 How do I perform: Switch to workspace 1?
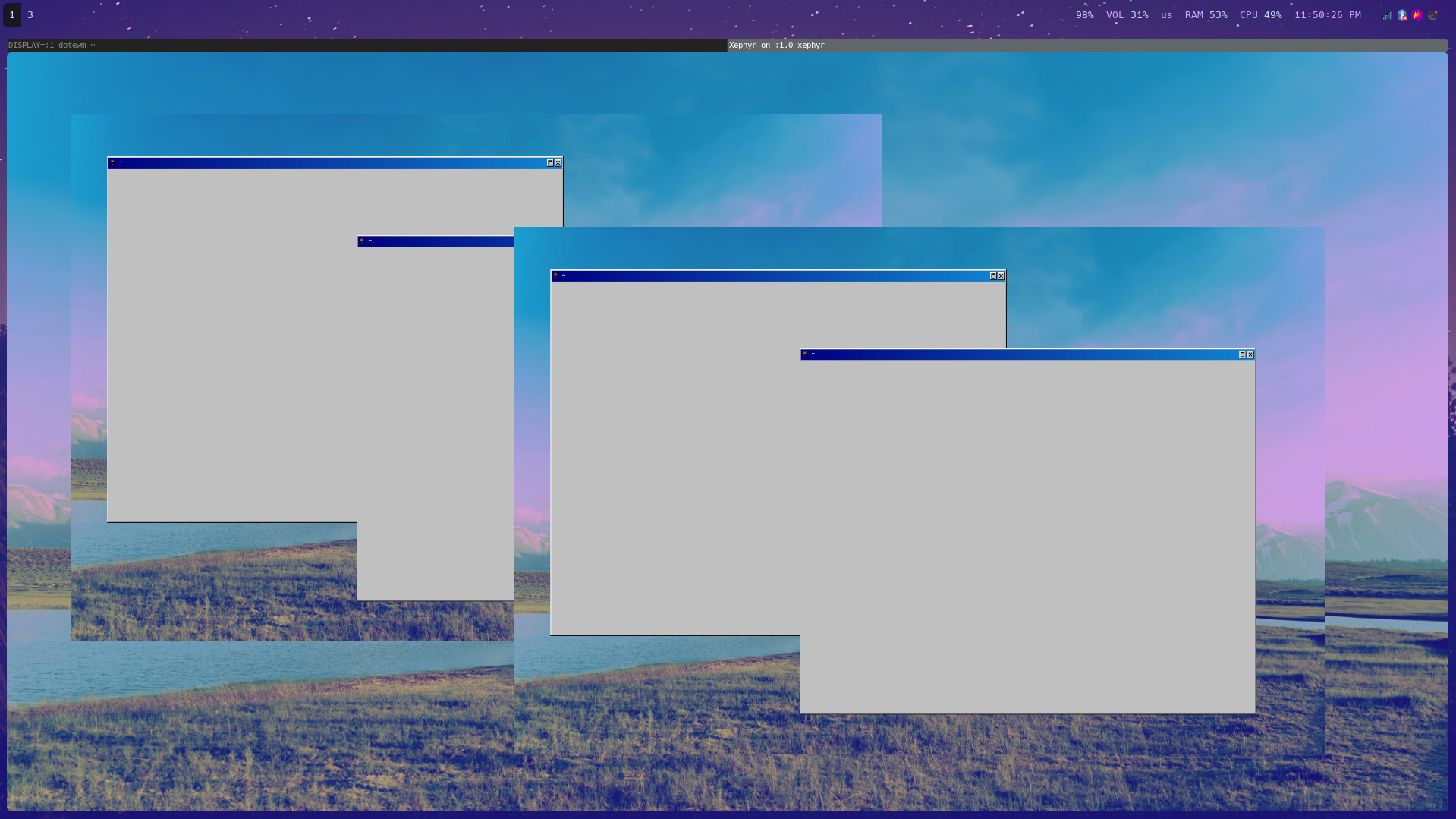click(12, 15)
